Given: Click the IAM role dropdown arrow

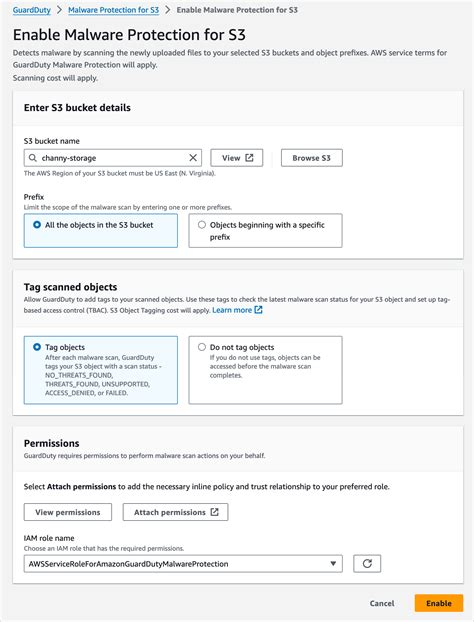Looking at the screenshot, I should click(x=333, y=564).
